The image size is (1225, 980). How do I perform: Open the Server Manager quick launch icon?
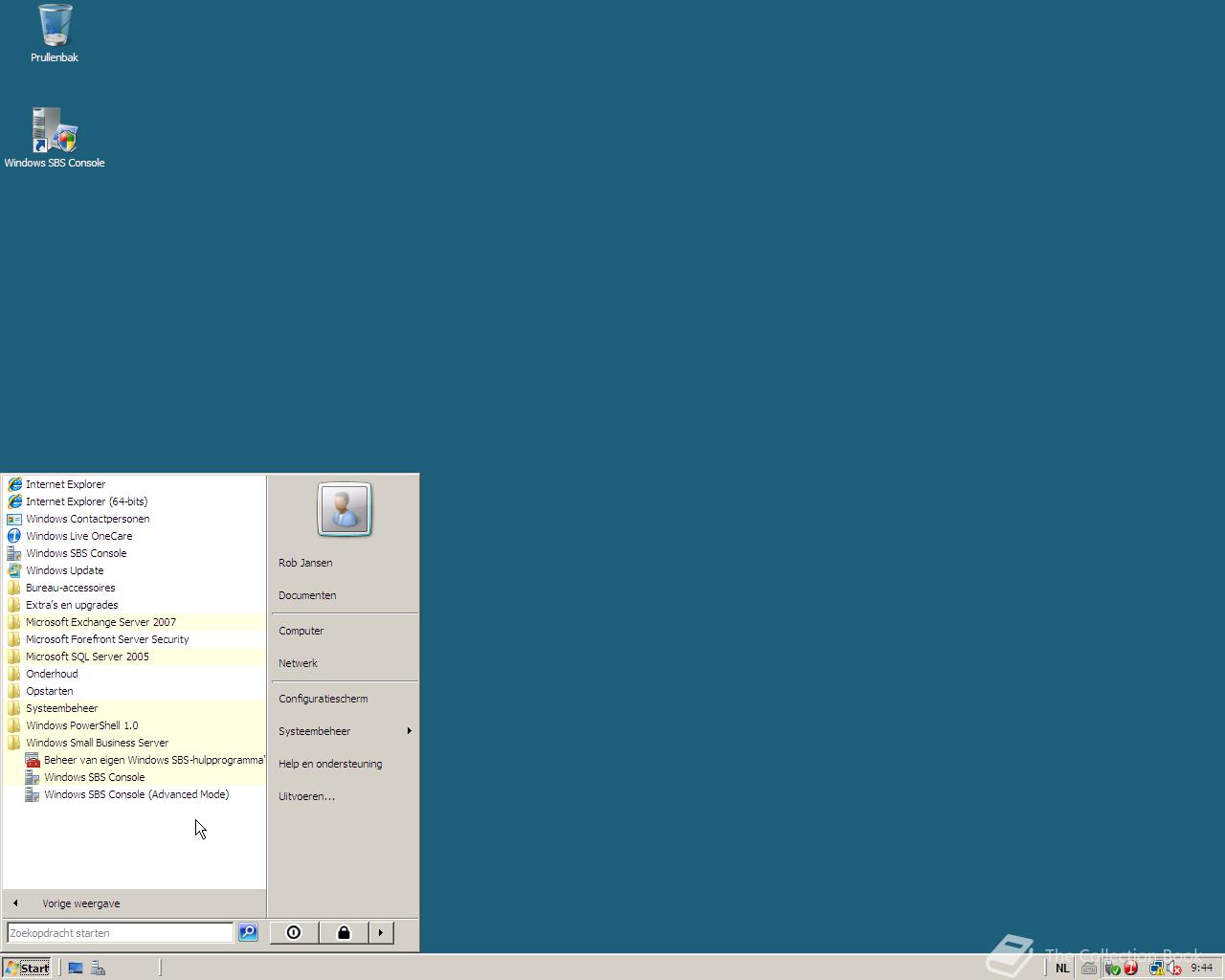click(x=98, y=968)
